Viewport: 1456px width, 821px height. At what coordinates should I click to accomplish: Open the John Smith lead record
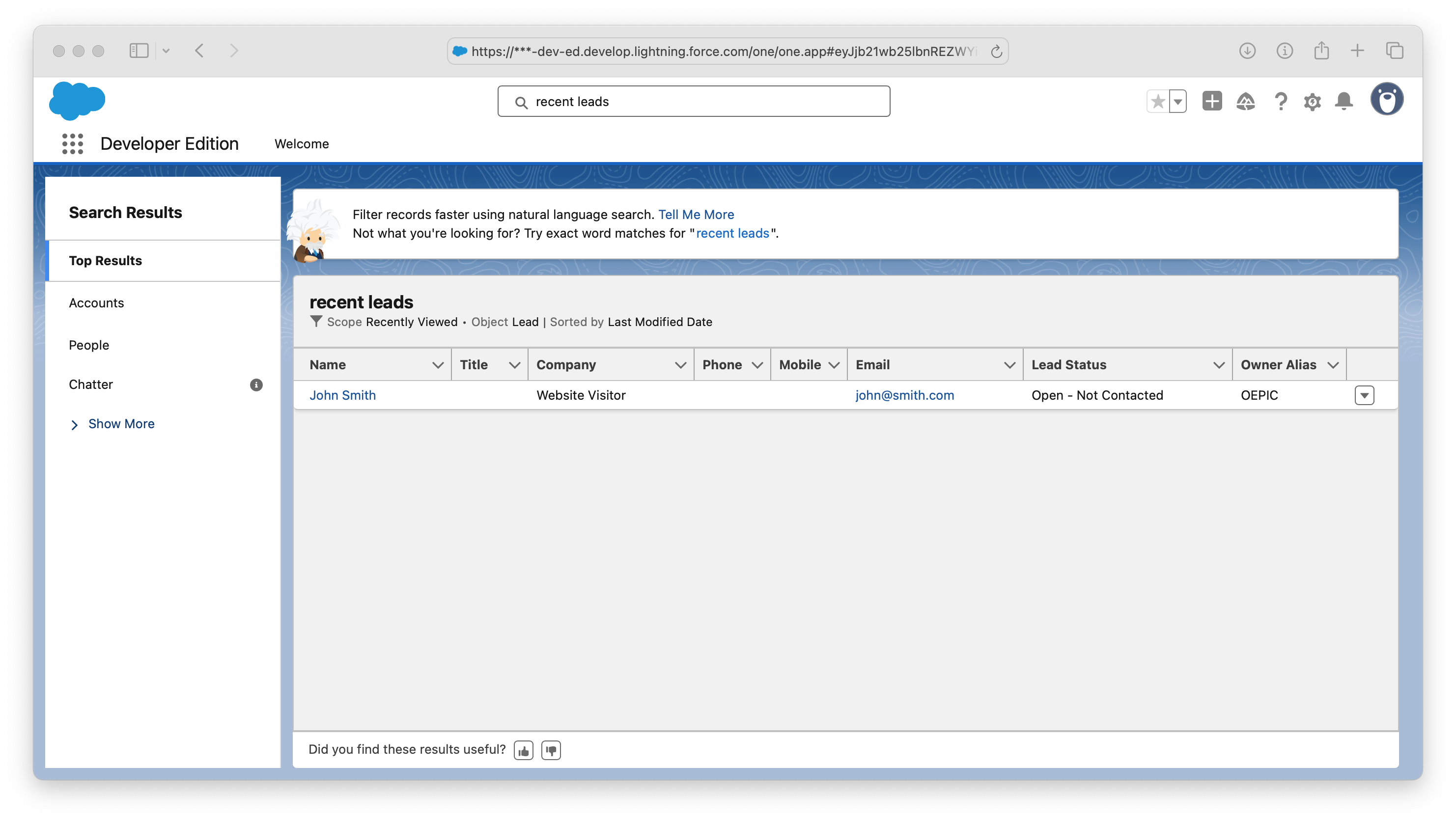pos(342,395)
